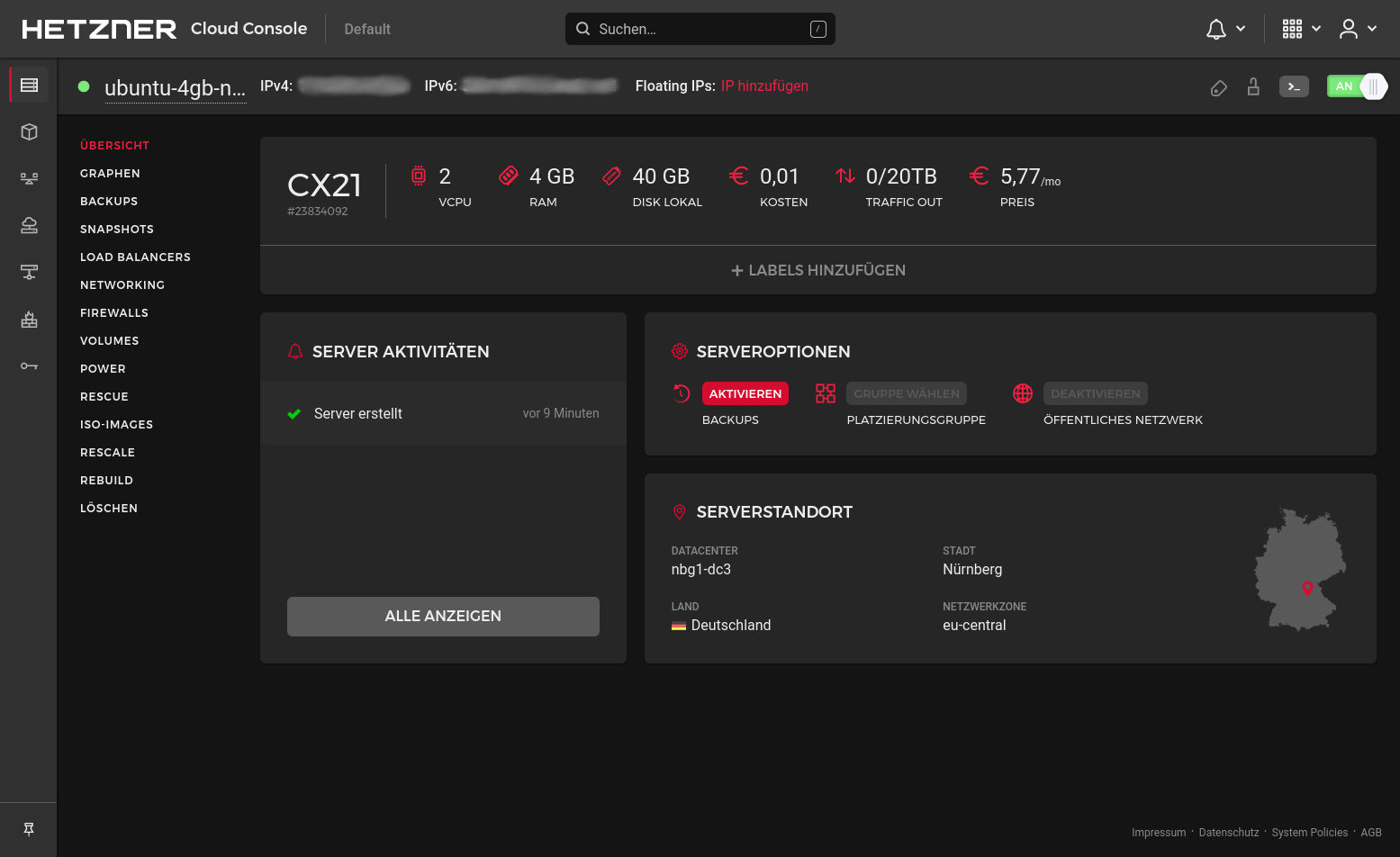1400x857 pixels.
Task: Click the Datenschutz footer link
Action: (x=1229, y=833)
